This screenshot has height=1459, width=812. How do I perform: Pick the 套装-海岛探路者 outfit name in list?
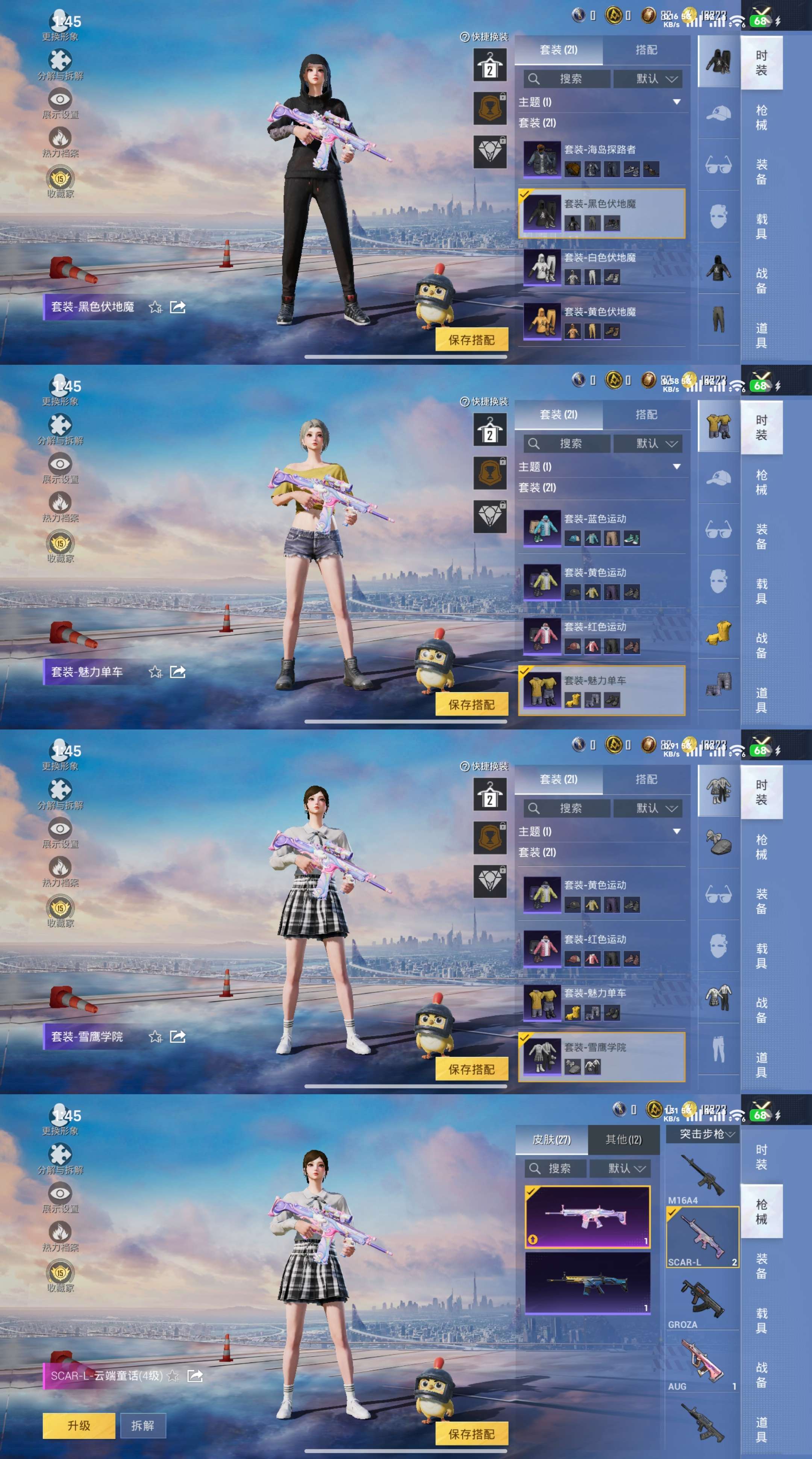click(600, 150)
